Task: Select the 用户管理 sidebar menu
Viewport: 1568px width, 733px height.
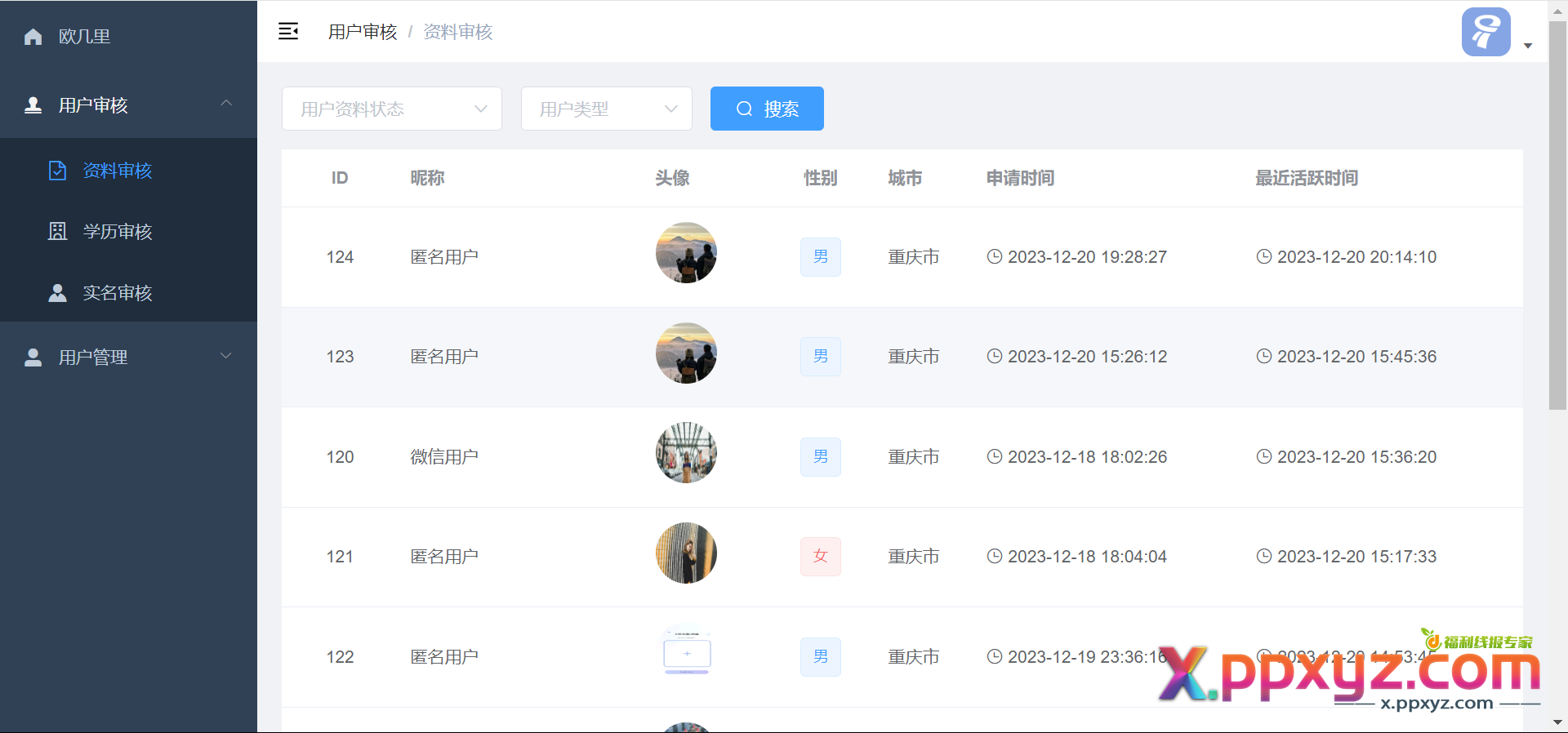Action: [x=128, y=358]
